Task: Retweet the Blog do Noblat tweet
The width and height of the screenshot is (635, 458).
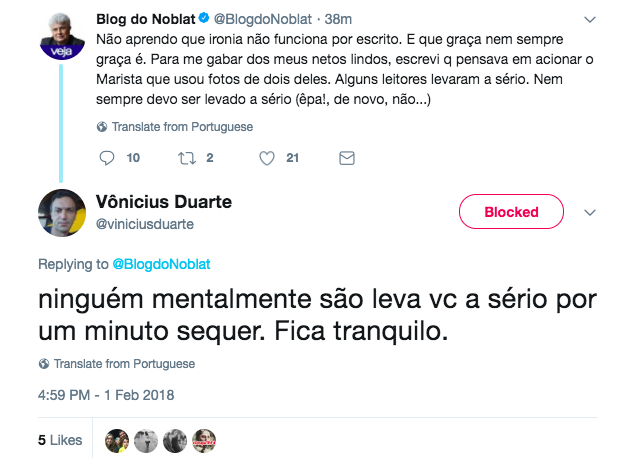Action: pyautogui.click(x=186, y=158)
